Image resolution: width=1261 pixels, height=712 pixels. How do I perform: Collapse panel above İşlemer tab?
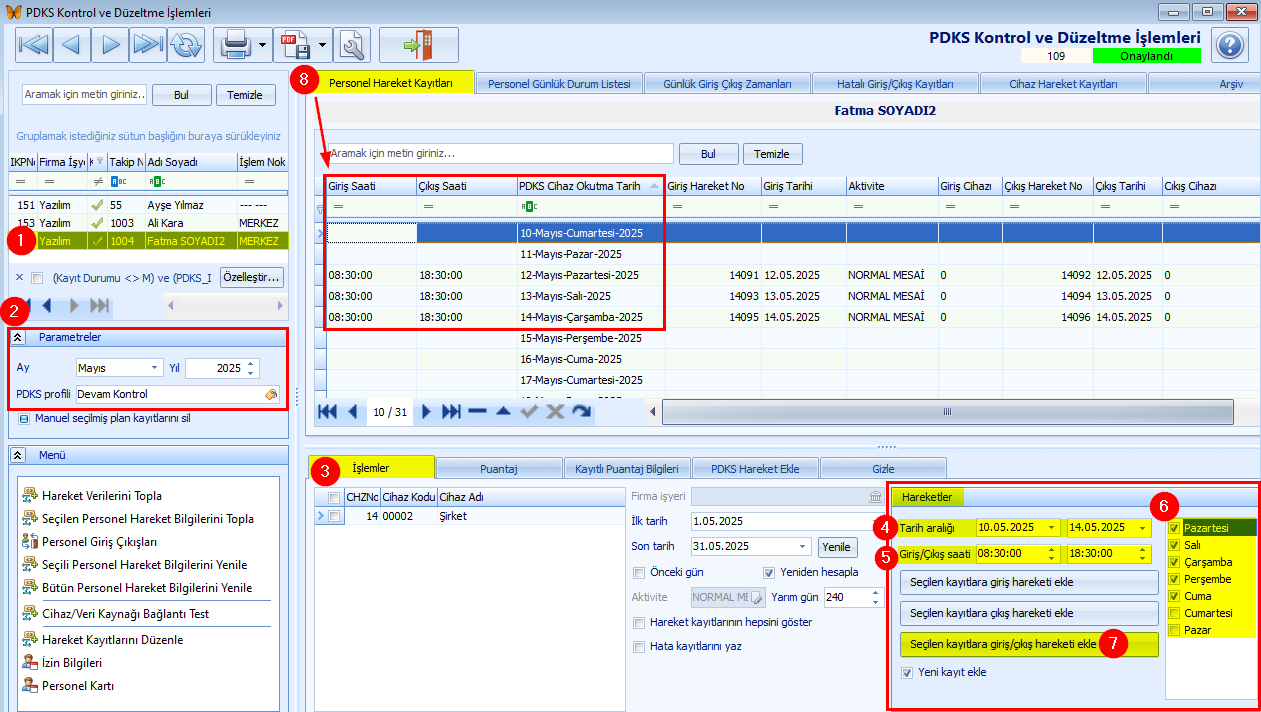886,446
